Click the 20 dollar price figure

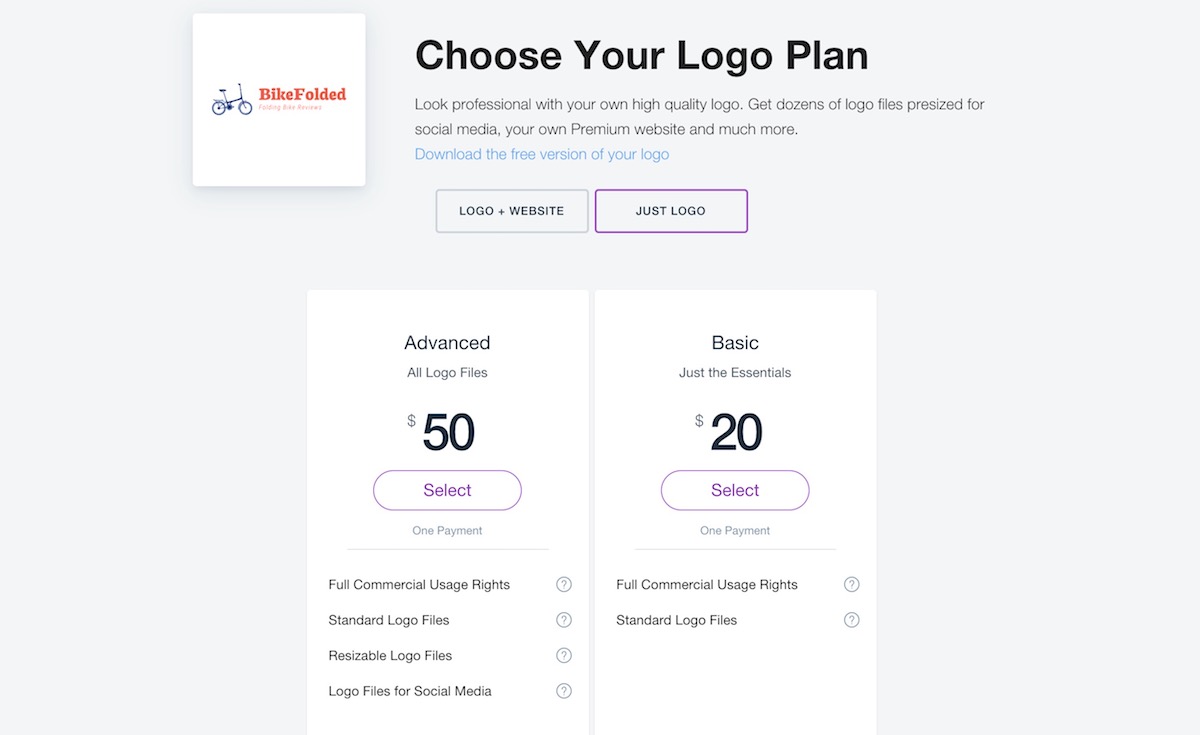click(x=736, y=433)
